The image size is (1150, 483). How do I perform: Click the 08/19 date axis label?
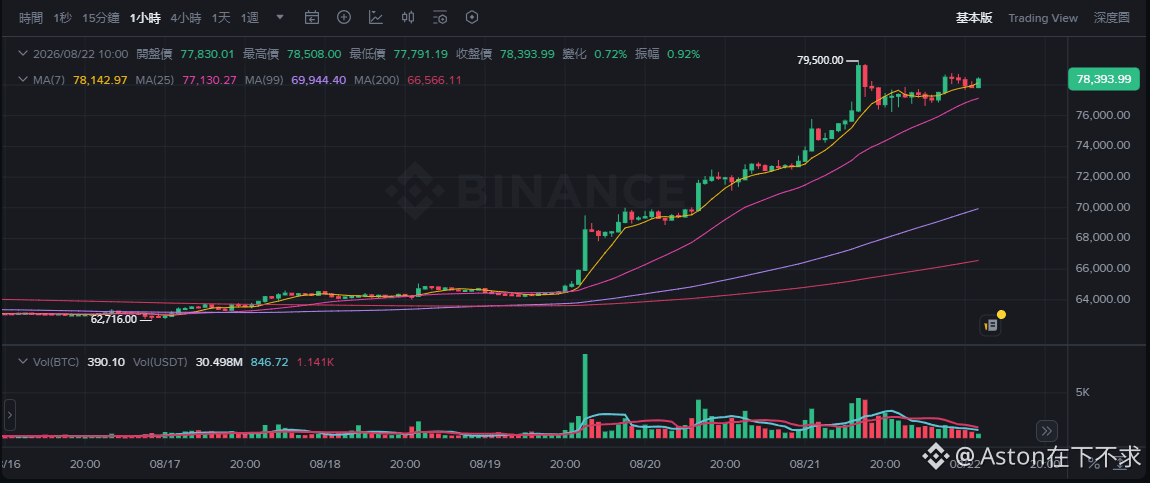[485, 463]
